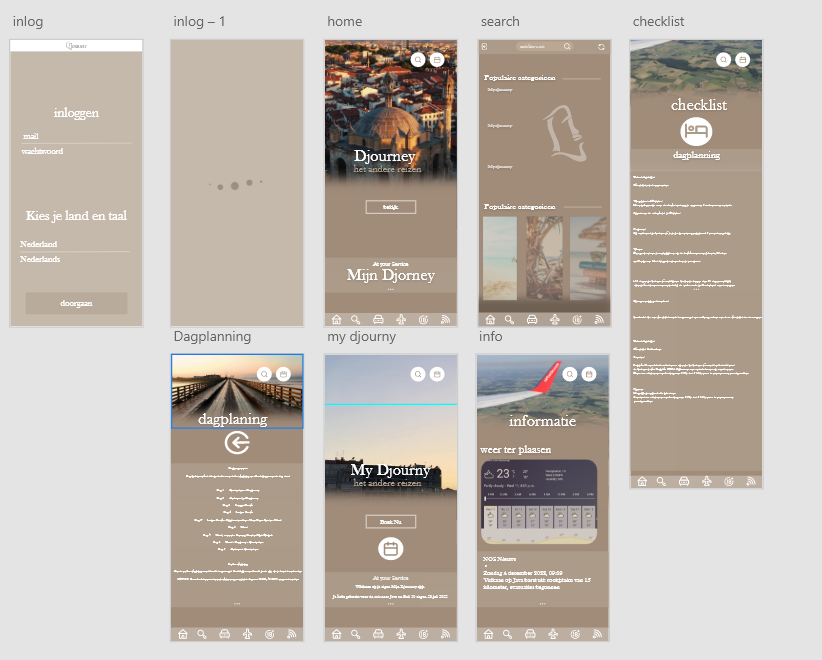822x660 pixels.
Task: Click airplane icon in search artboard bottom bar
Action: 555,319
